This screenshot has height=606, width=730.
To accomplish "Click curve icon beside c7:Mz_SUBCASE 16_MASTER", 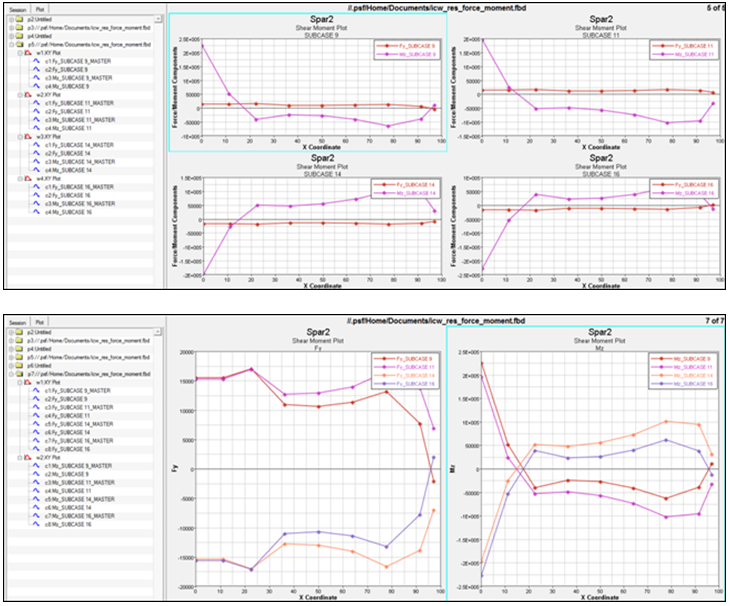I will 38,515.
